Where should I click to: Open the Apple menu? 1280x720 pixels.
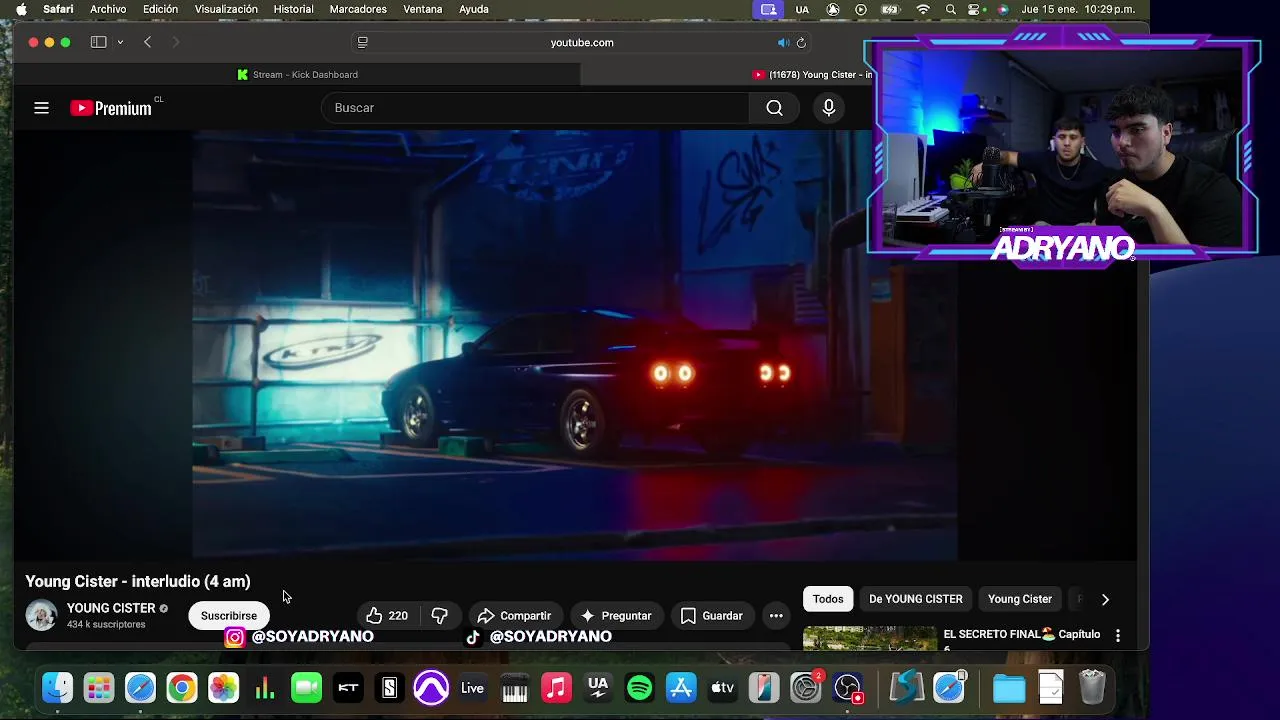(x=21, y=9)
